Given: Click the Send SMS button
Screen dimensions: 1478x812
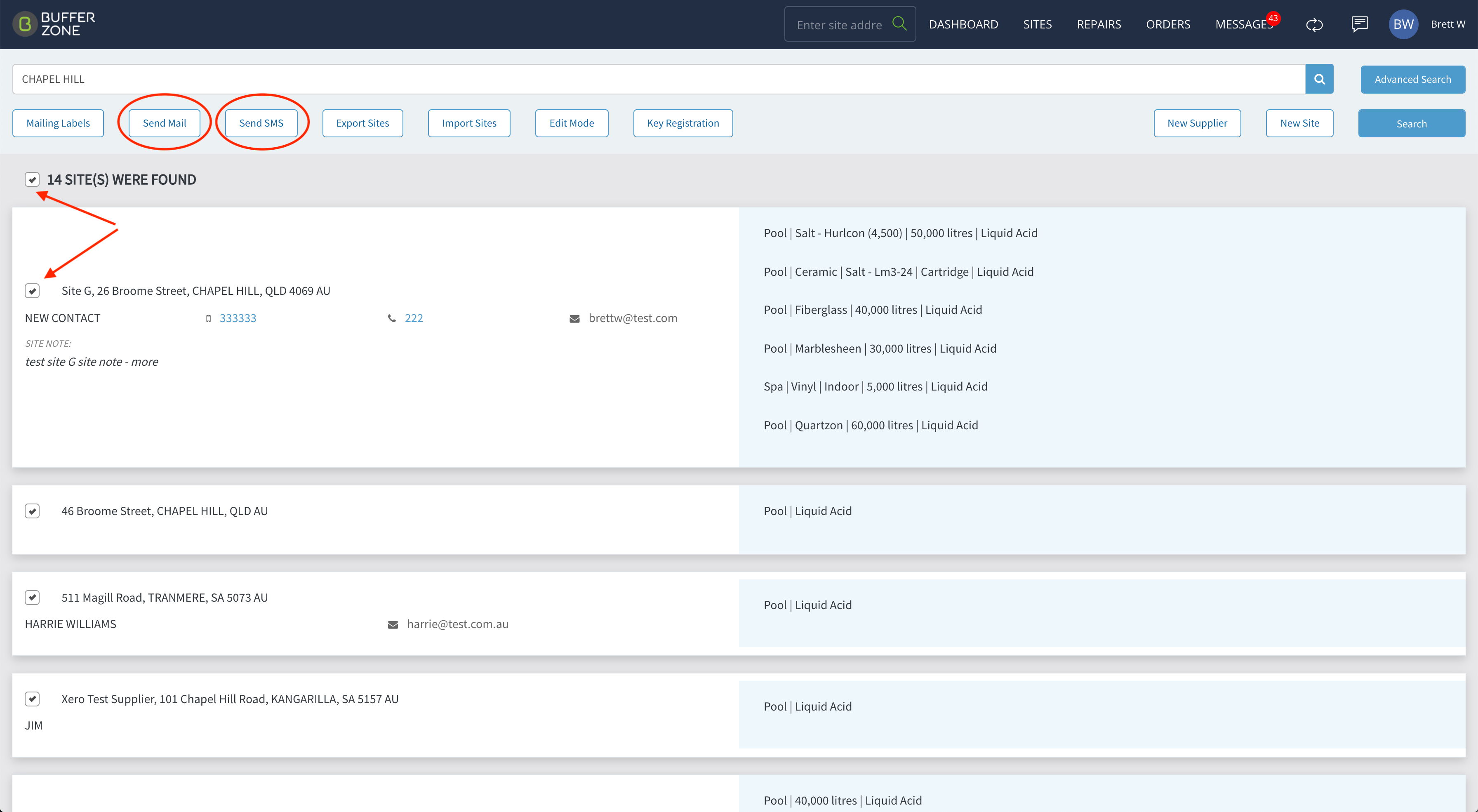Looking at the screenshot, I should tap(261, 123).
